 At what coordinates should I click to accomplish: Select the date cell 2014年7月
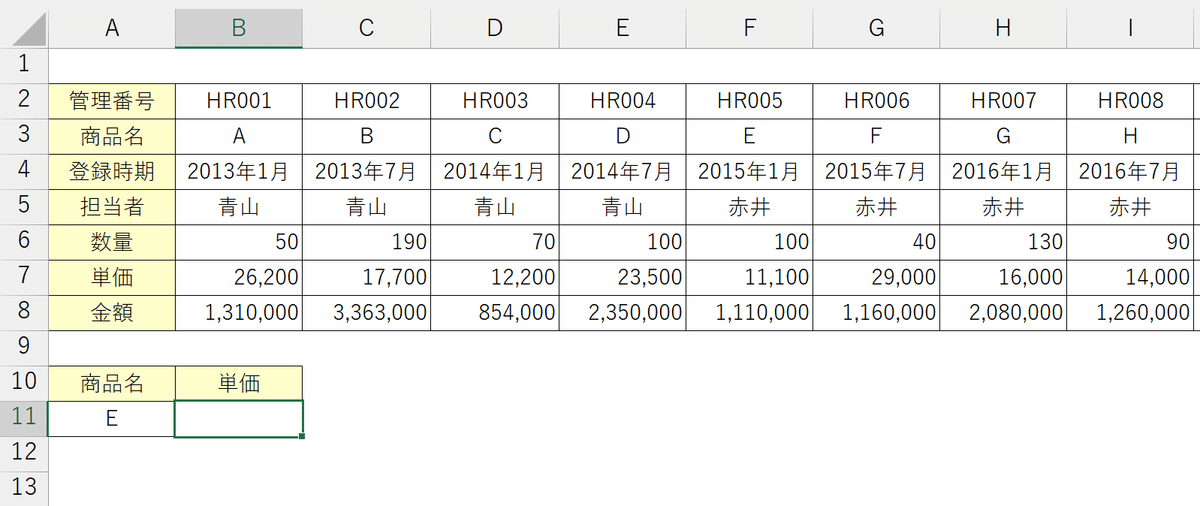pos(621,171)
